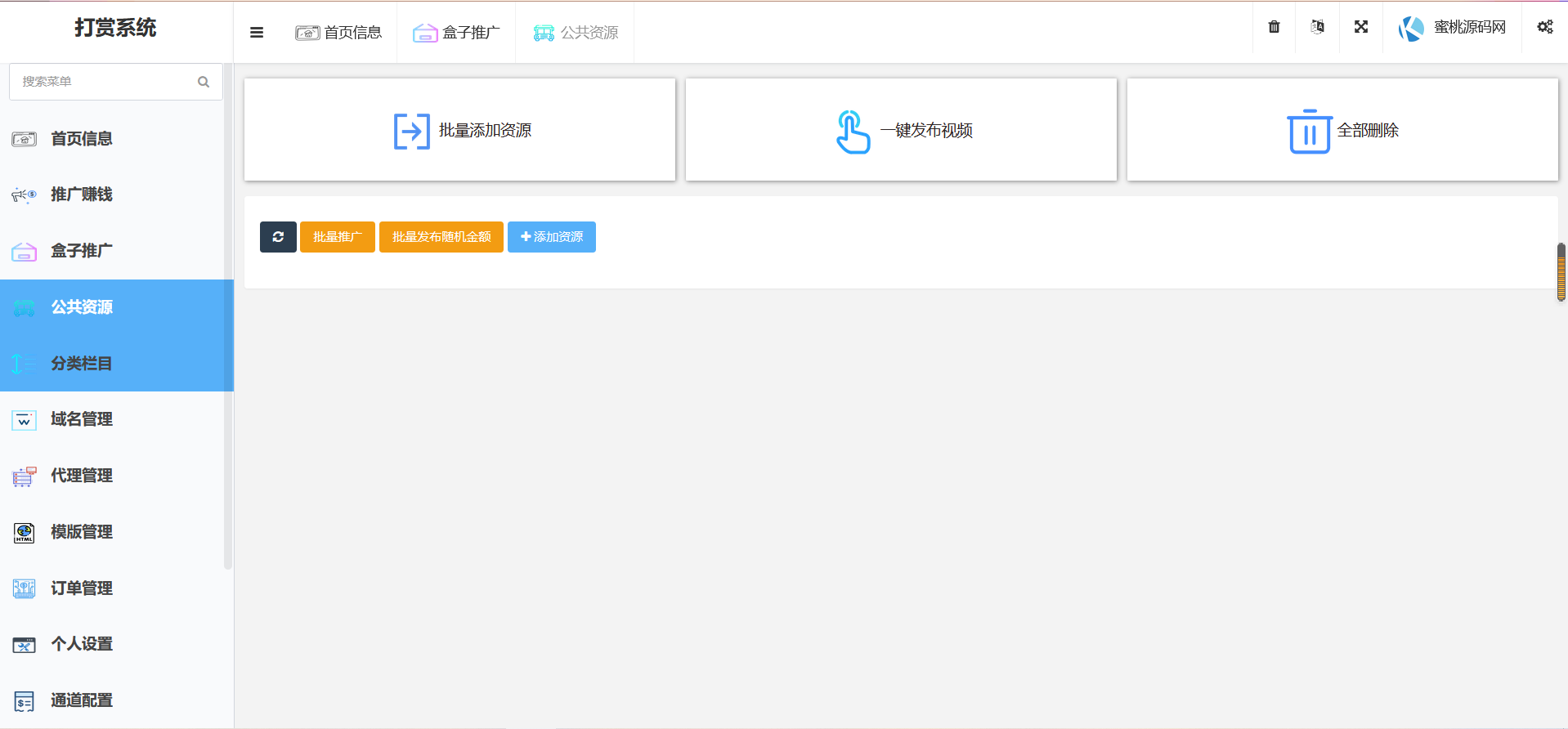Click the trash icon in top bar

pos(1274,27)
